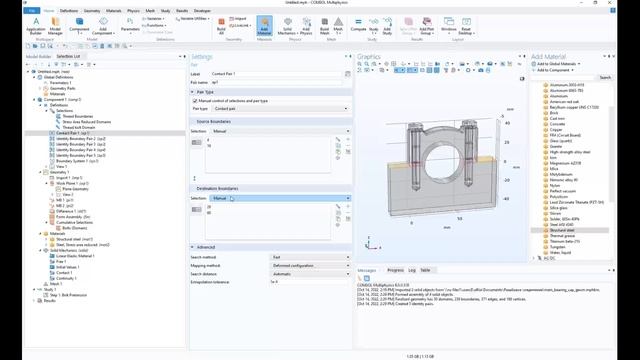Open source boundaries Selection dropdown
Viewport: 640px width, 360px height.
point(280,131)
